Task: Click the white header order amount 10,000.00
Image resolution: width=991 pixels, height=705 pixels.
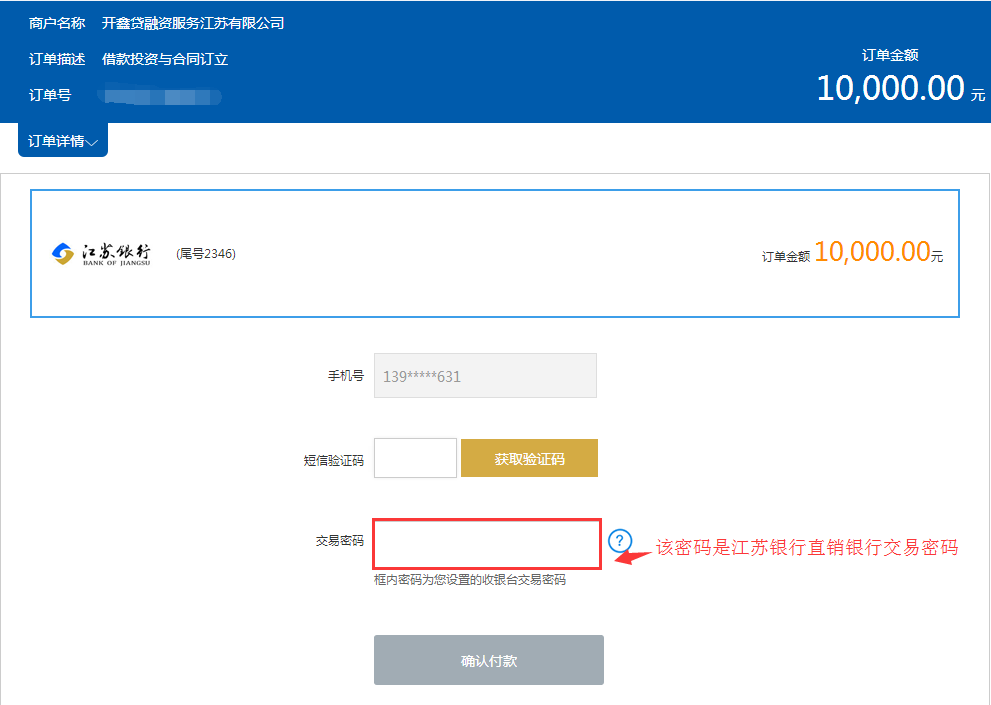Action: (890, 89)
